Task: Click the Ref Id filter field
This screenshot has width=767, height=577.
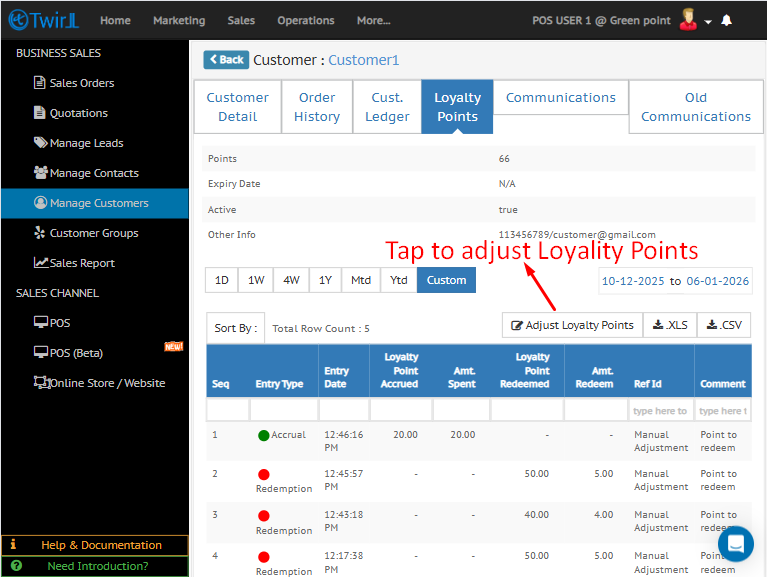Action: pos(660,411)
